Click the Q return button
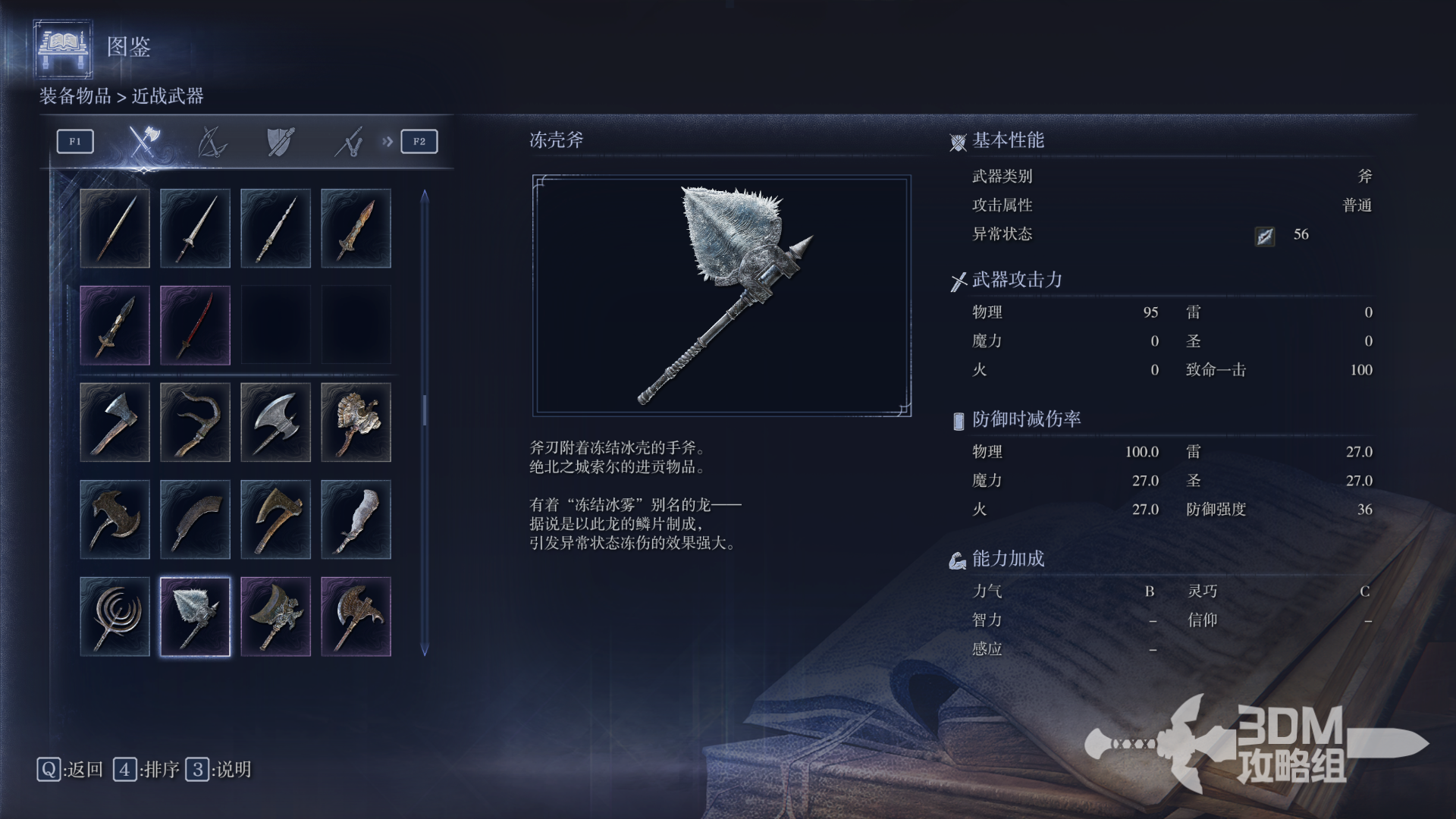The width and height of the screenshot is (1456, 819). pyautogui.click(x=70, y=770)
